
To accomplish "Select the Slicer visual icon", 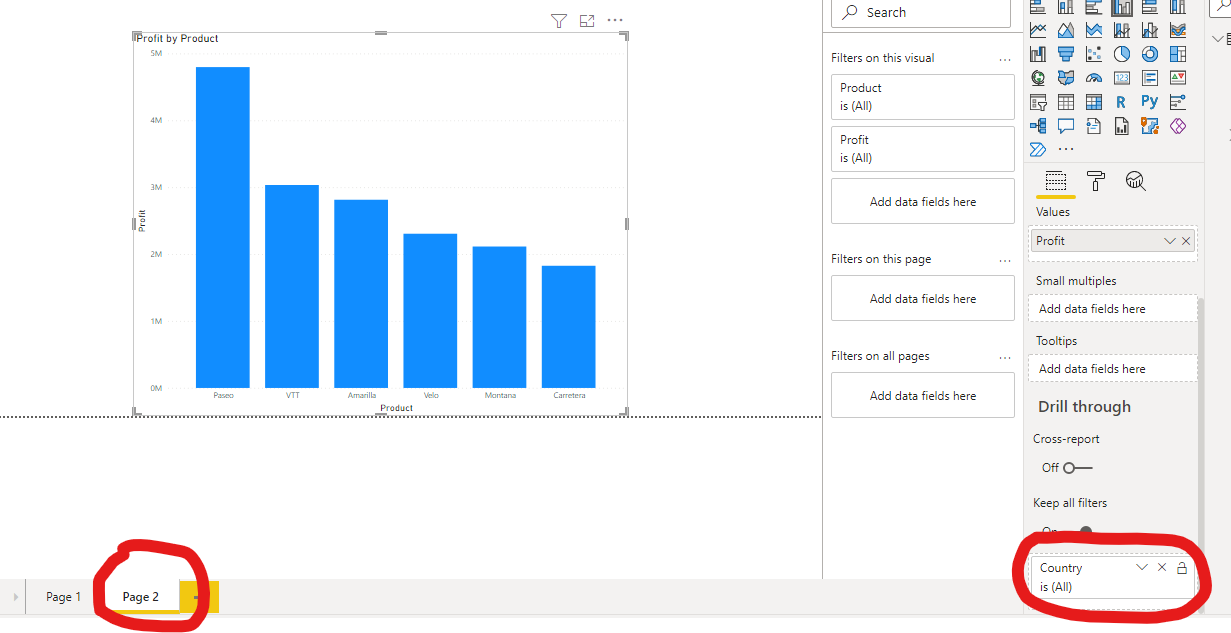I will point(1038,102).
